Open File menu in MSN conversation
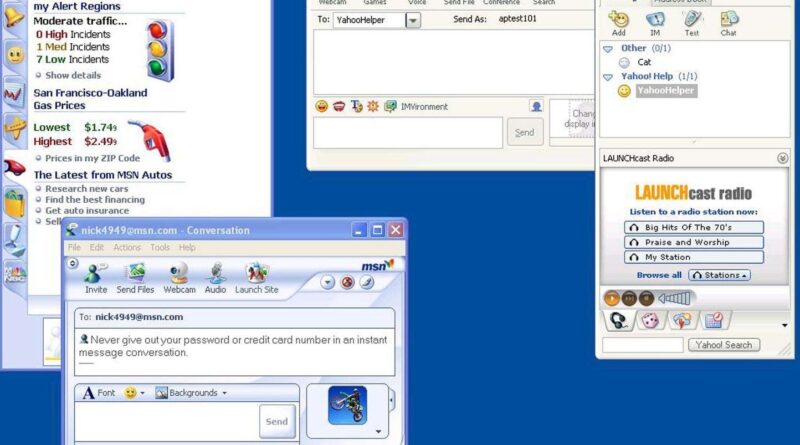Image resolution: width=800 pixels, height=445 pixels. [x=74, y=248]
